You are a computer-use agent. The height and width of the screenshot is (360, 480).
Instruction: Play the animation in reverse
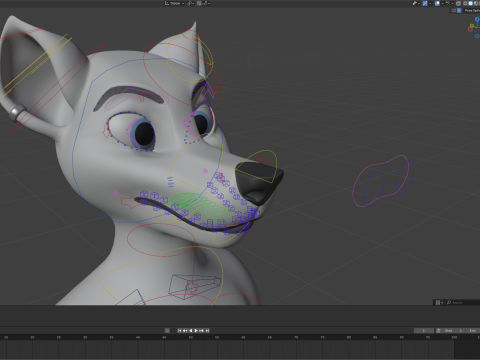pos(191,330)
